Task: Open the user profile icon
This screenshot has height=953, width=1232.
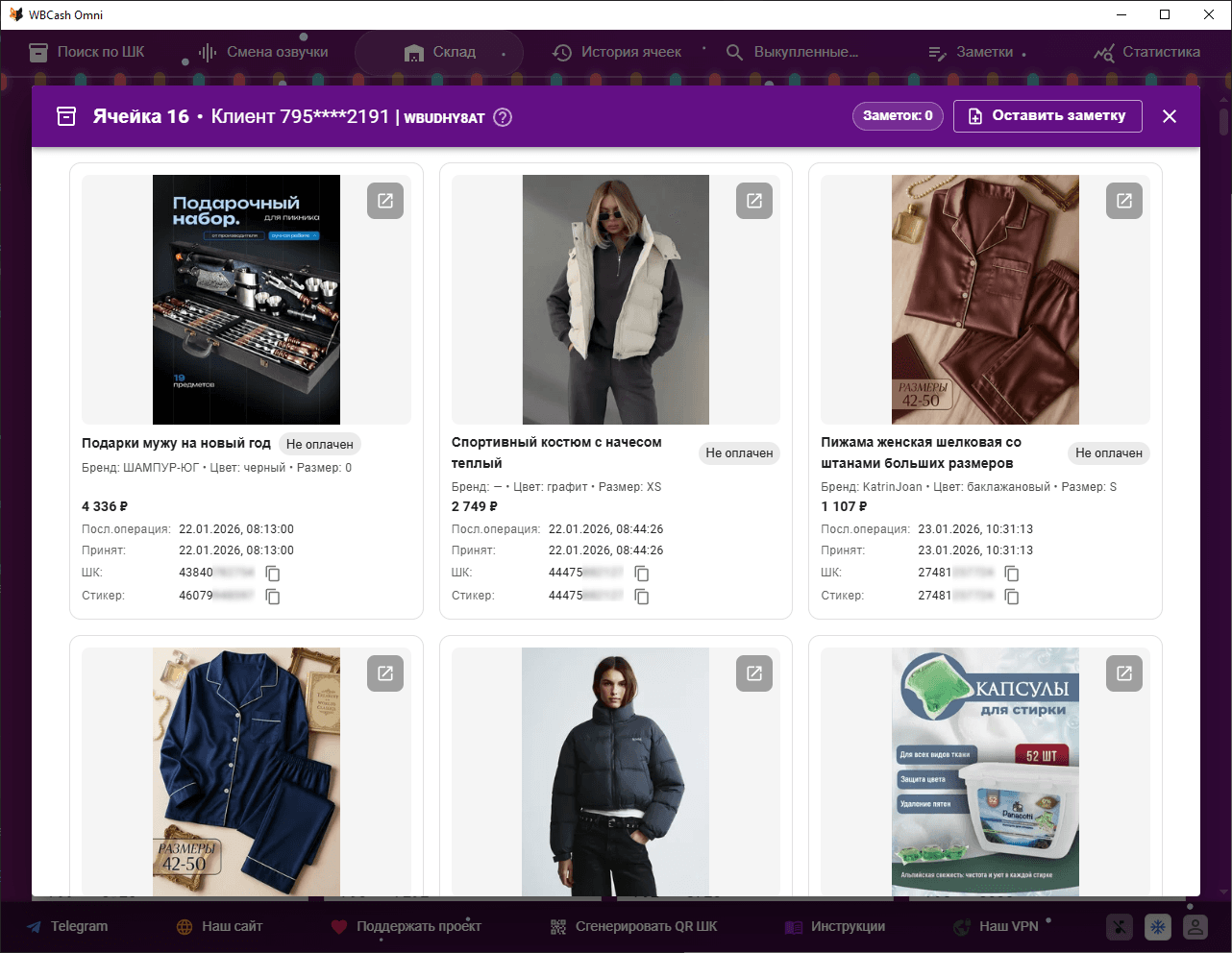Action: 1195,927
